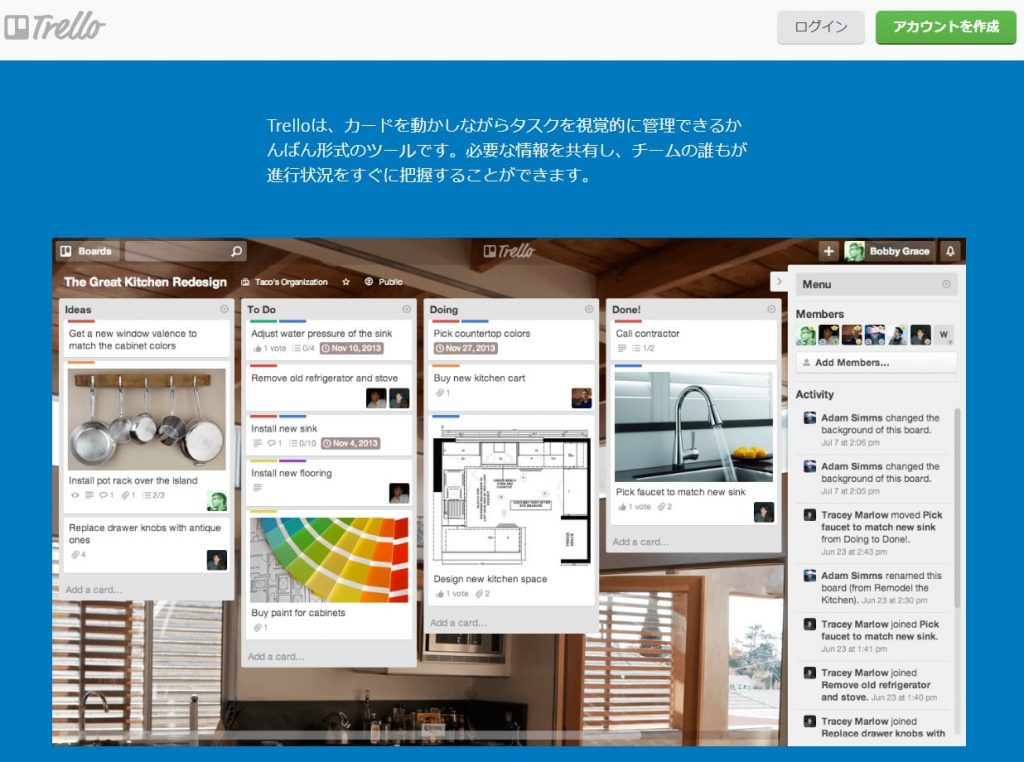Viewport: 1024px width, 762px height.
Task: Click the Public visibility globe setting
Action: [384, 282]
